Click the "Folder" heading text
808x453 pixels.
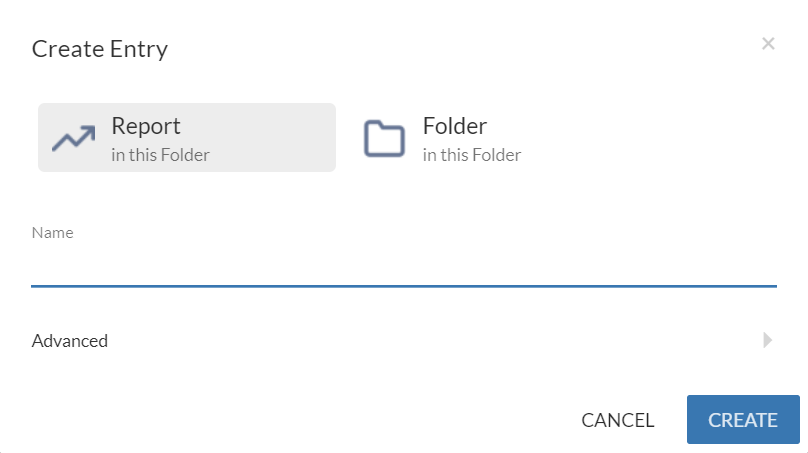point(455,127)
